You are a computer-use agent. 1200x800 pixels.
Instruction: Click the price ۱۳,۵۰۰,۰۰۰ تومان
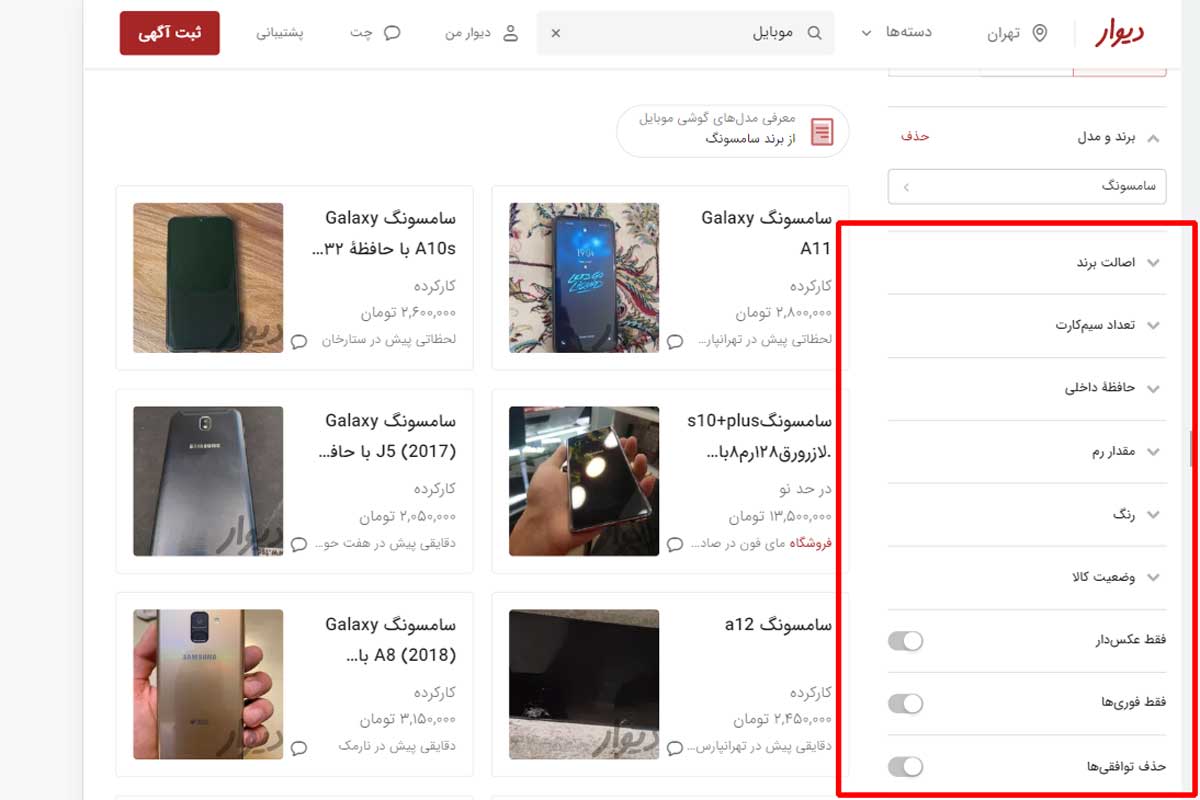(x=780, y=517)
